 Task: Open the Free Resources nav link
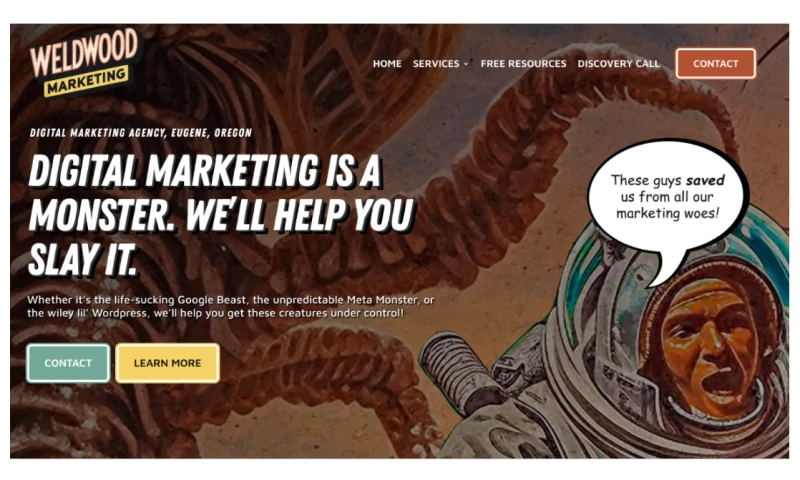point(523,64)
